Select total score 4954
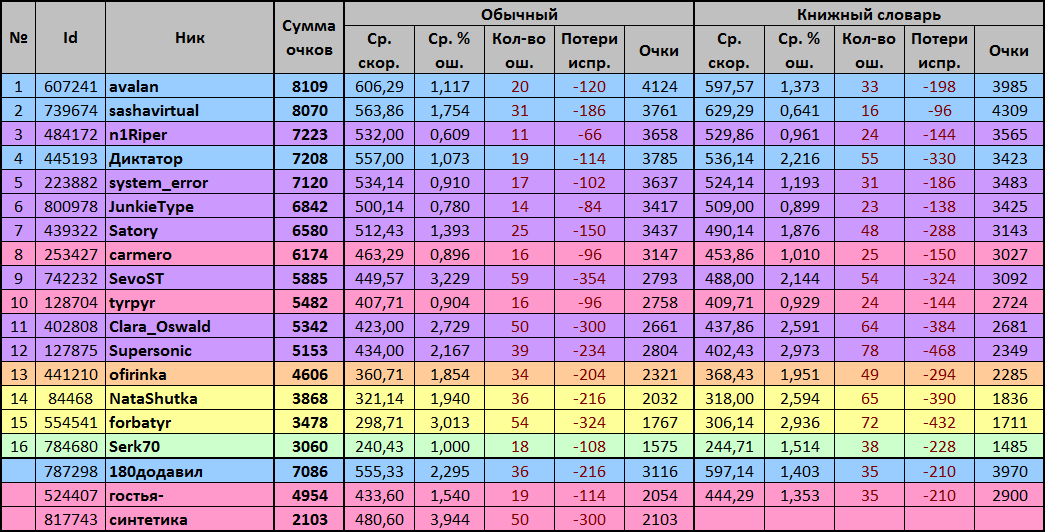 coord(310,496)
